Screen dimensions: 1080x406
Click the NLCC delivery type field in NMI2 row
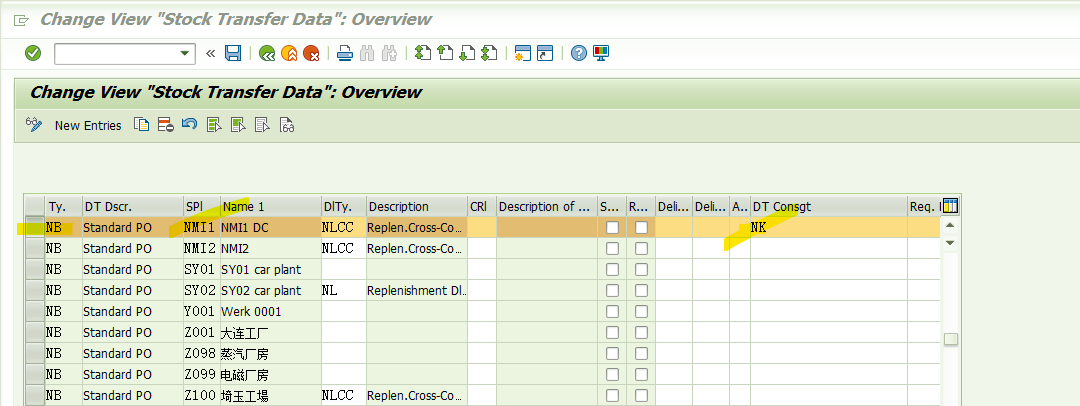(343, 248)
